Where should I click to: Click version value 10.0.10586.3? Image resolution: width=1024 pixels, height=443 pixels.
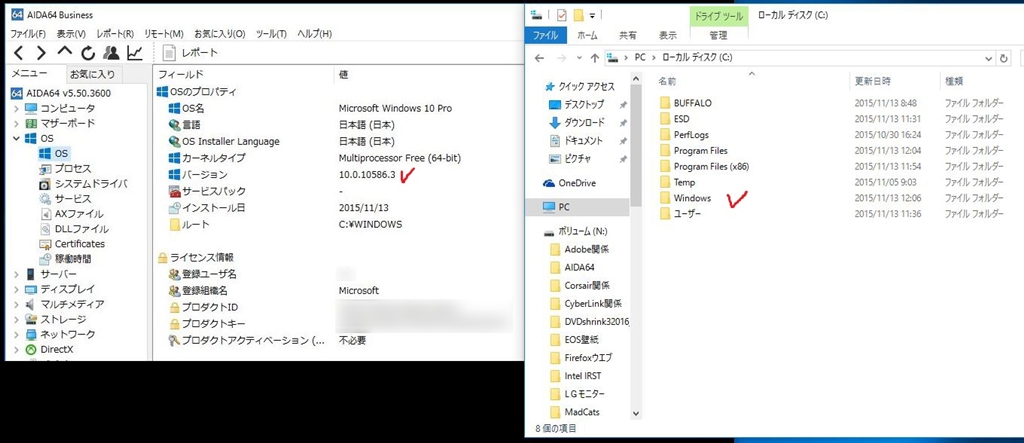[x=367, y=175]
